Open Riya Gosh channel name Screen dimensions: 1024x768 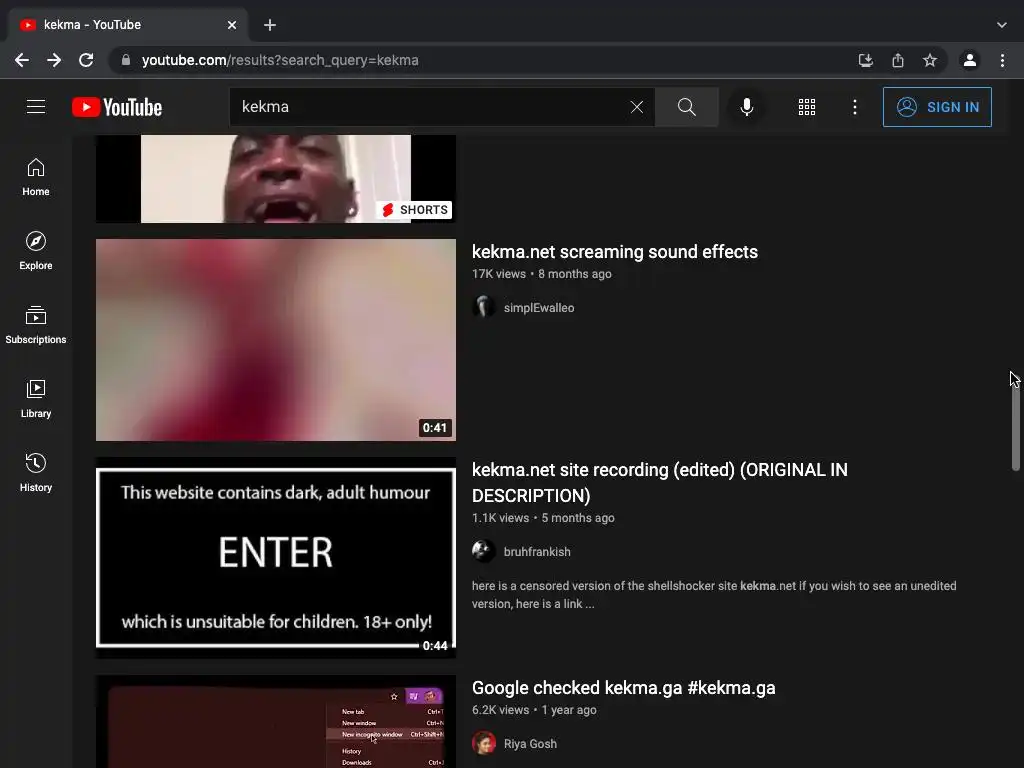(530, 744)
